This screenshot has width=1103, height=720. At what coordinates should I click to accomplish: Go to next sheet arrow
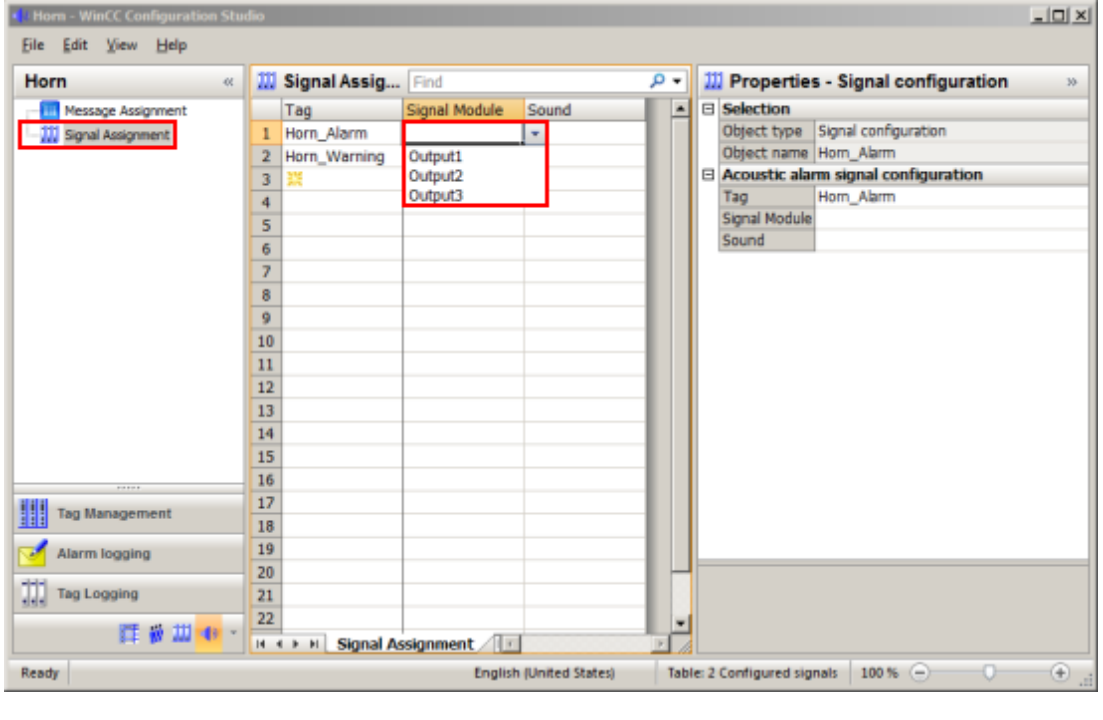pyautogui.click(x=295, y=643)
